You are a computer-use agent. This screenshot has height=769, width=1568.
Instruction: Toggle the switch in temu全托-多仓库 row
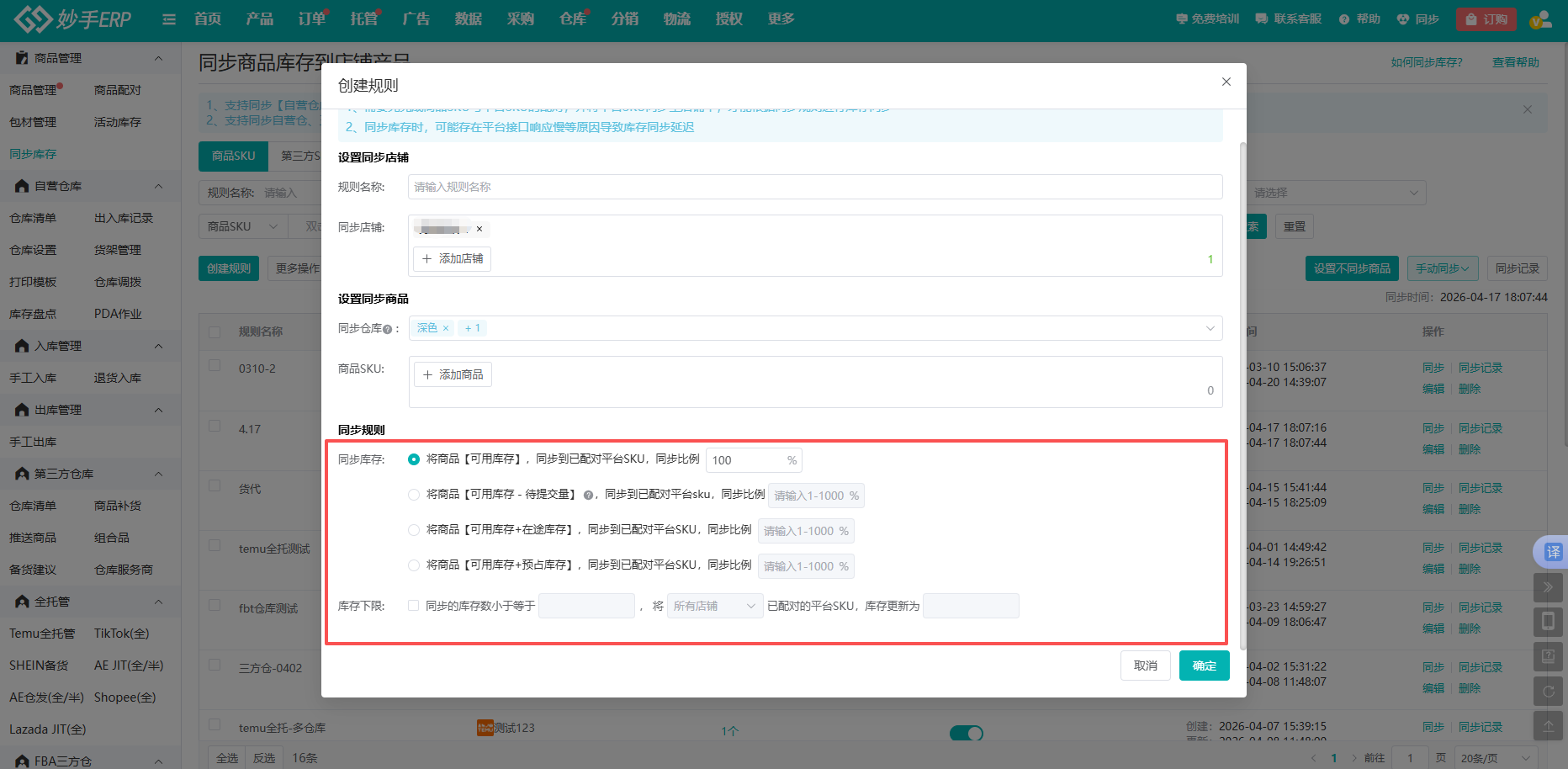pos(966,733)
